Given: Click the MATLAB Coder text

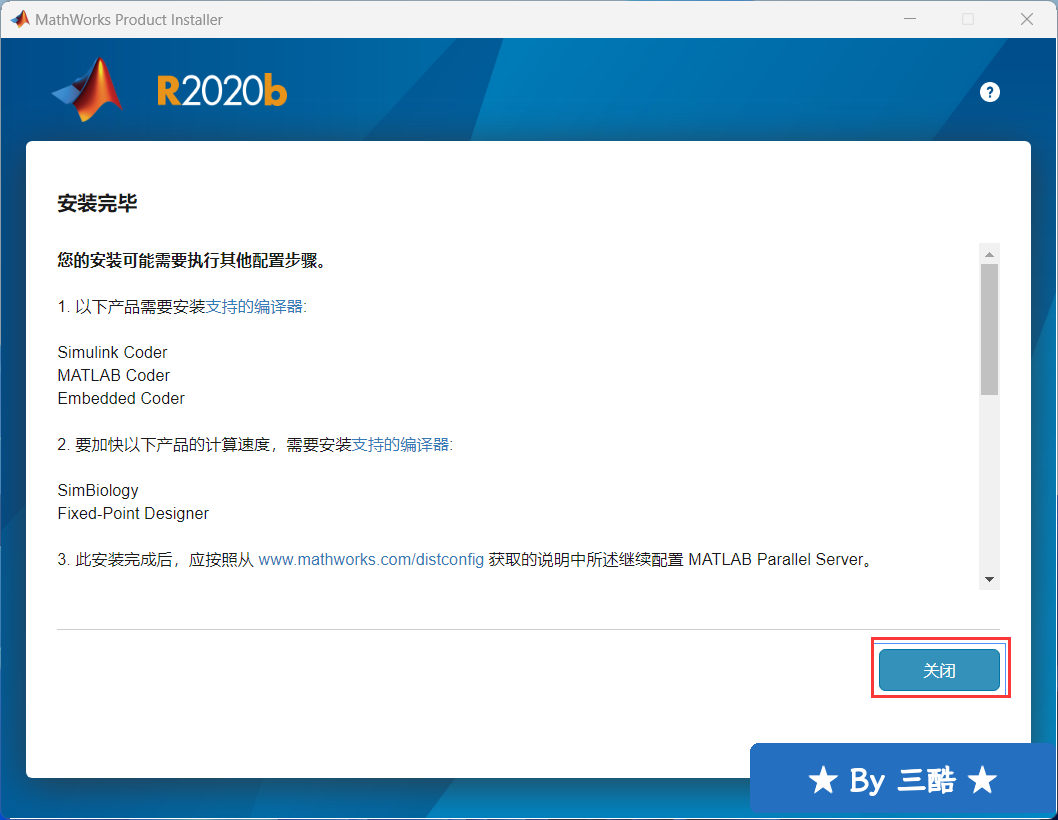Looking at the screenshot, I should coord(113,375).
